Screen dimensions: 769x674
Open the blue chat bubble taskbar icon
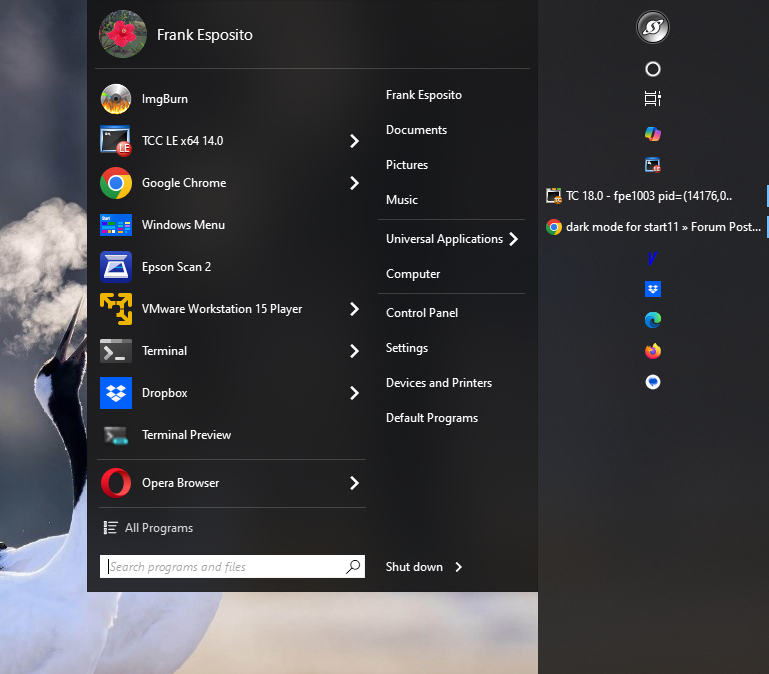pyautogui.click(x=653, y=382)
